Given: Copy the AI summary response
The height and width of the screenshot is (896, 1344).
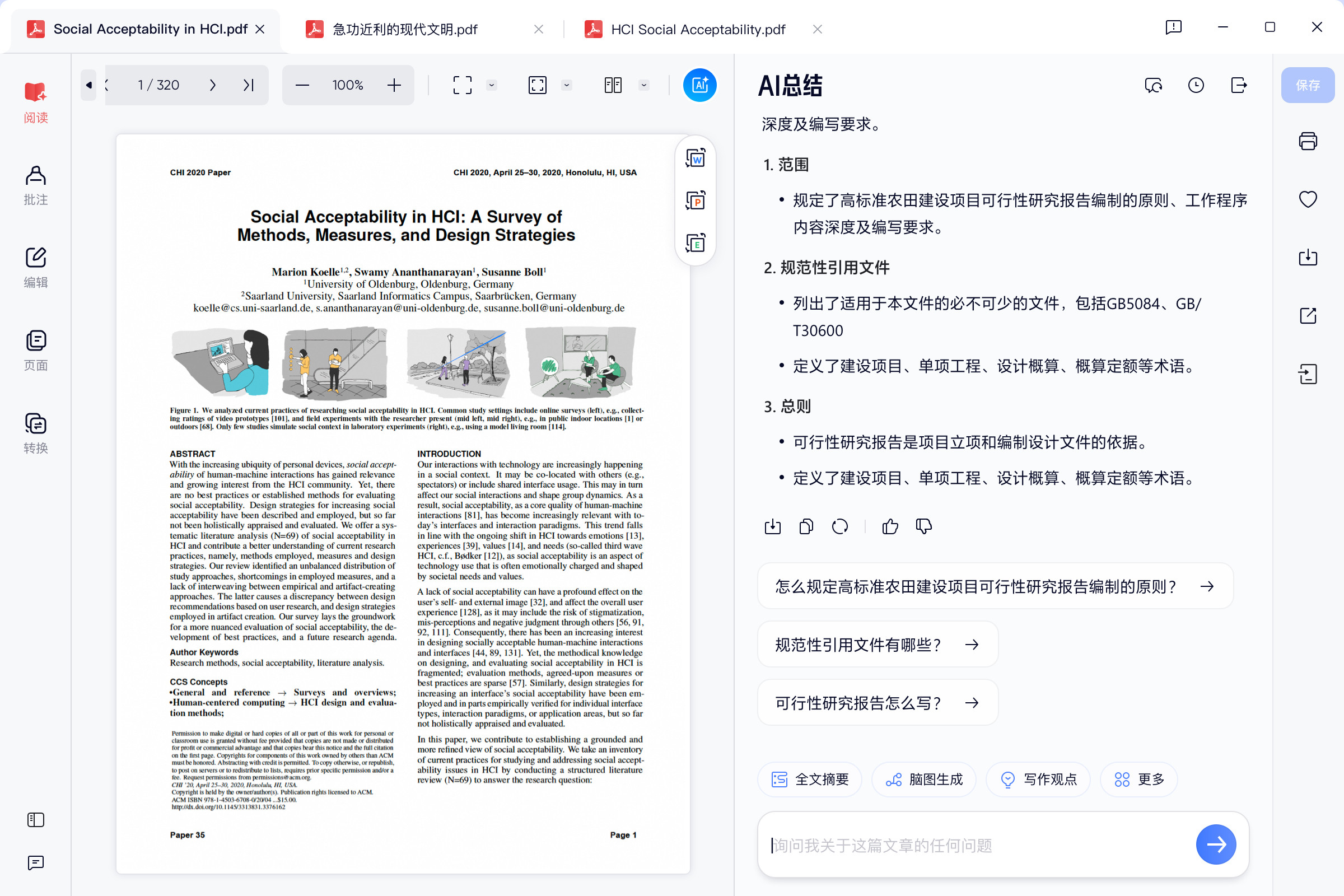Looking at the screenshot, I should [x=806, y=526].
